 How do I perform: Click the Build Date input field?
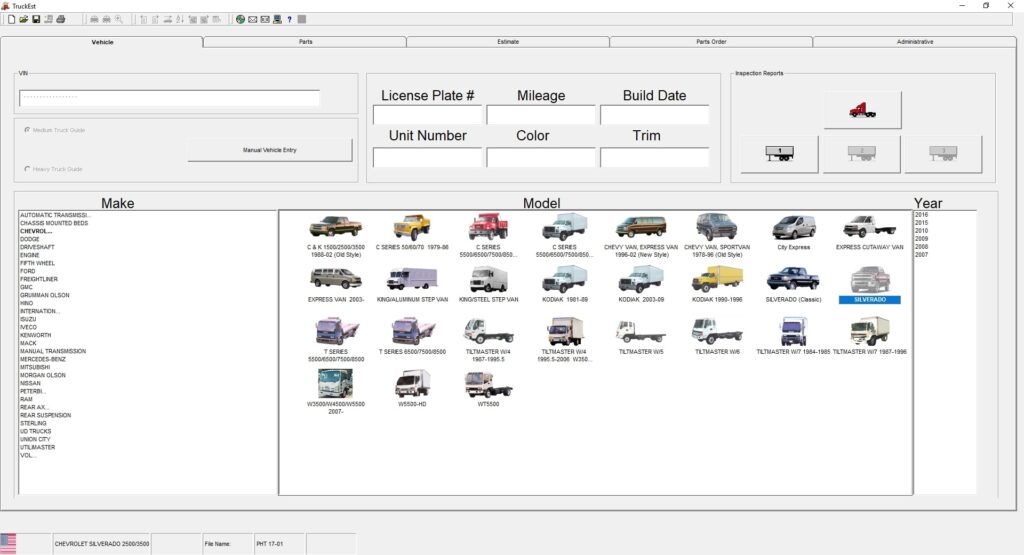[654, 115]
